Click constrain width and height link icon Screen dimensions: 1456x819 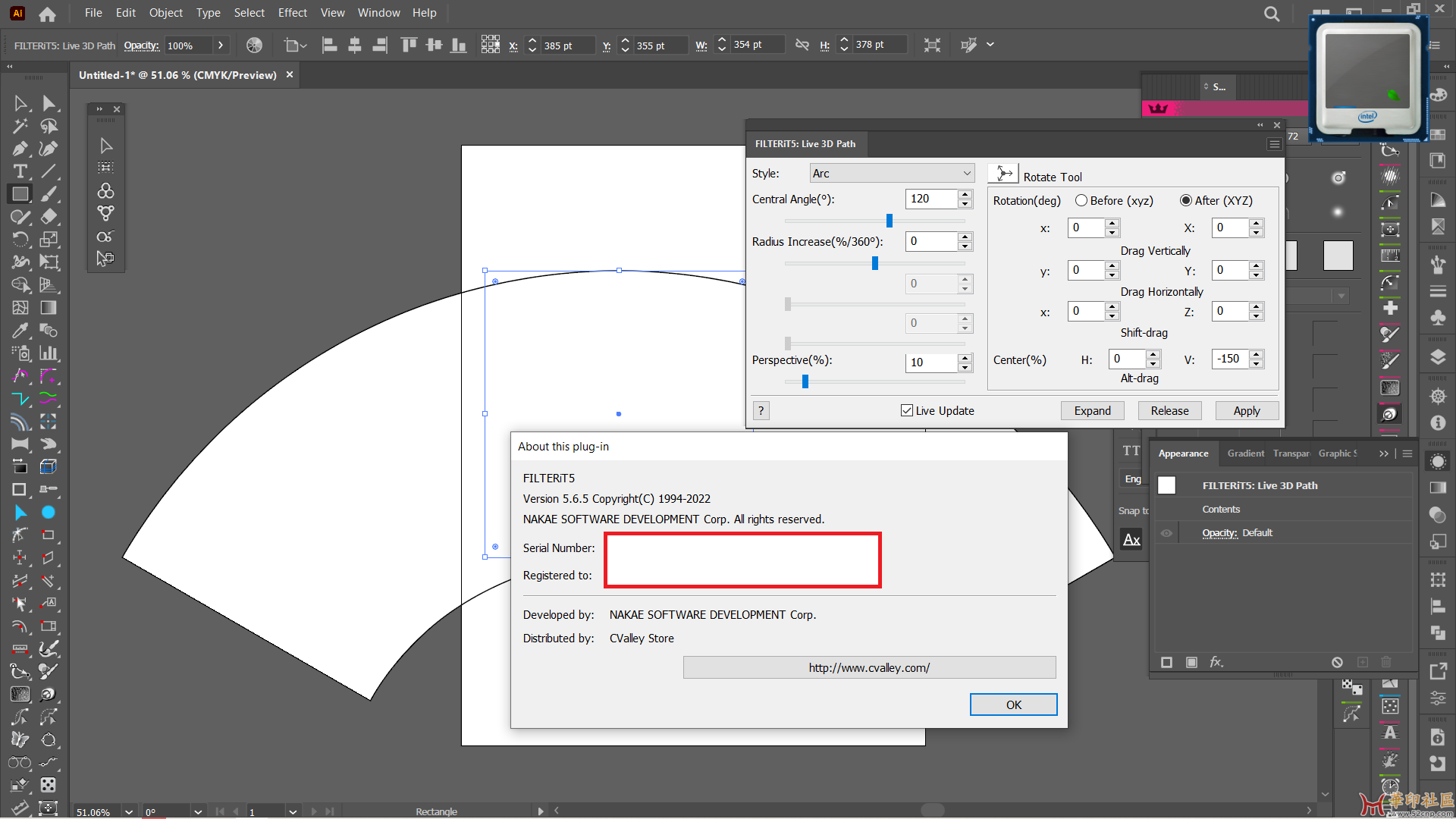pos(802,45)
